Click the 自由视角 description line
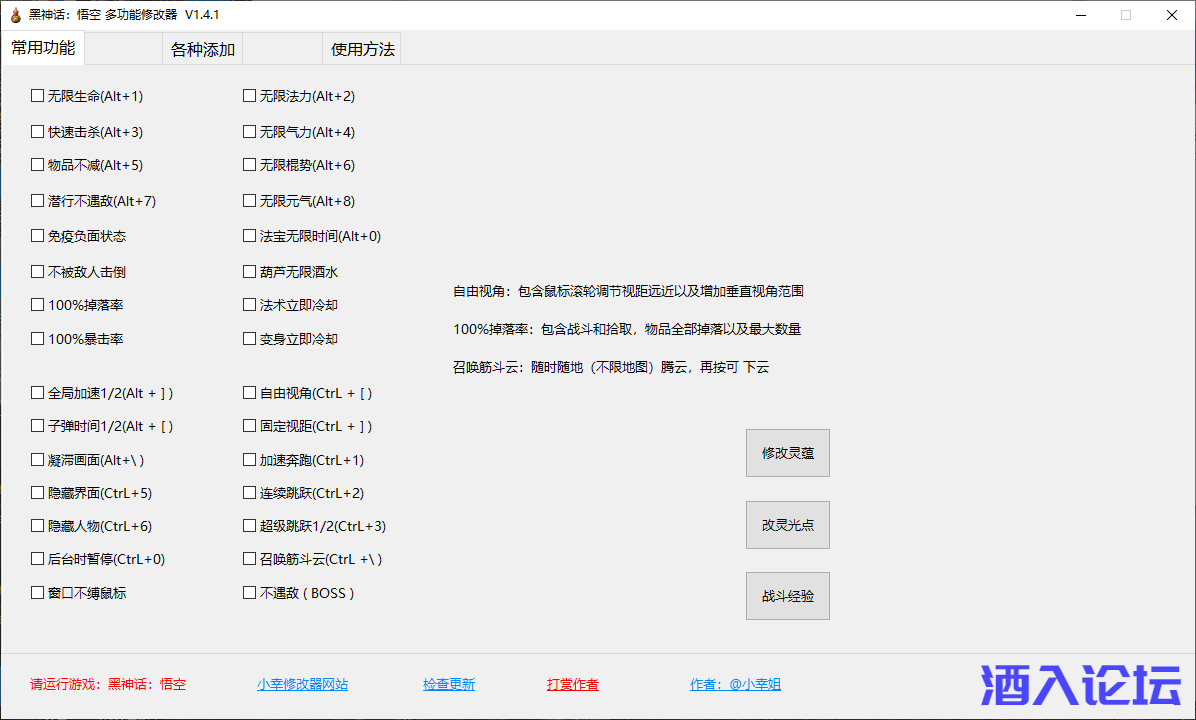This screenshot has height=720, width=1196. coord(629,291)
